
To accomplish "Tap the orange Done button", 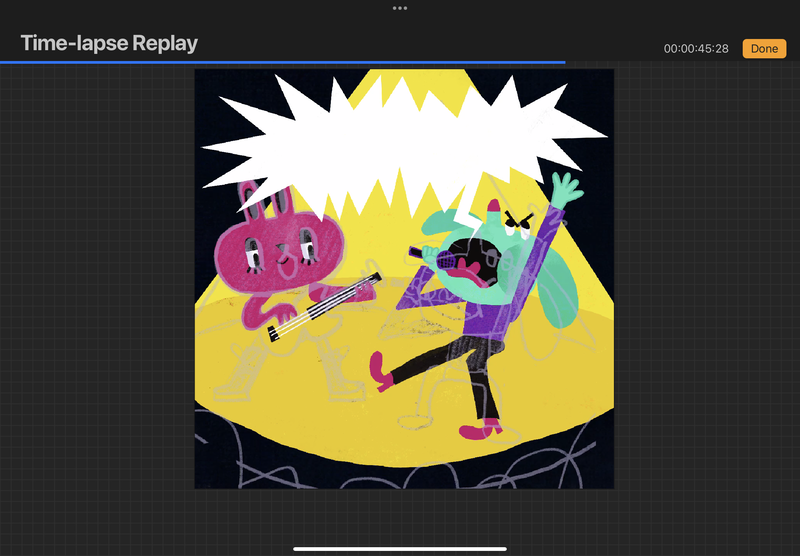I will [x=764, y=48].
